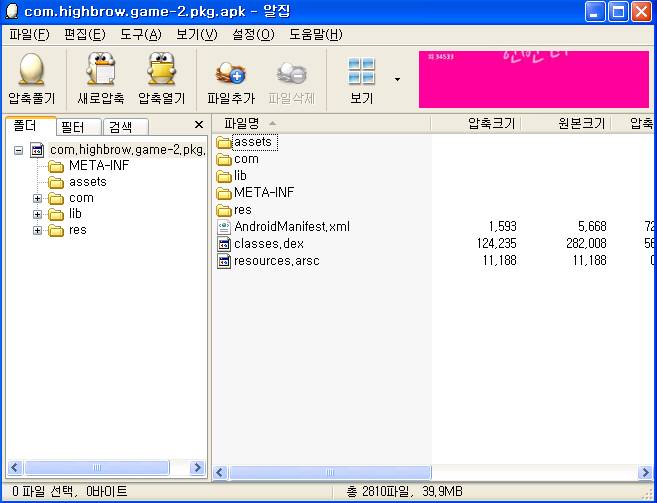
Task: Select the assets folder in file list
Action: [x=253, y=142]
